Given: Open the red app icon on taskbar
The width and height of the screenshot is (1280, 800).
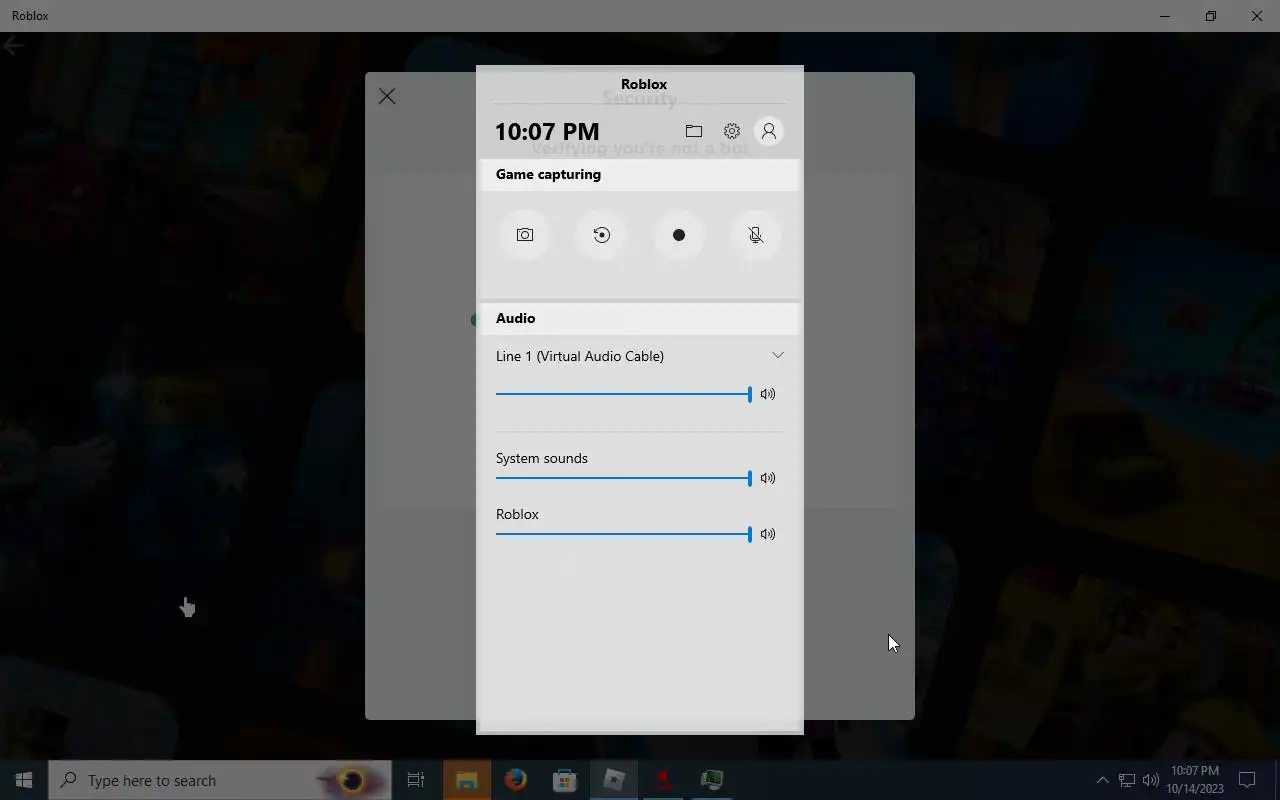Looking at the screenshot, I should pyautogui.click(x=663, y=780).
